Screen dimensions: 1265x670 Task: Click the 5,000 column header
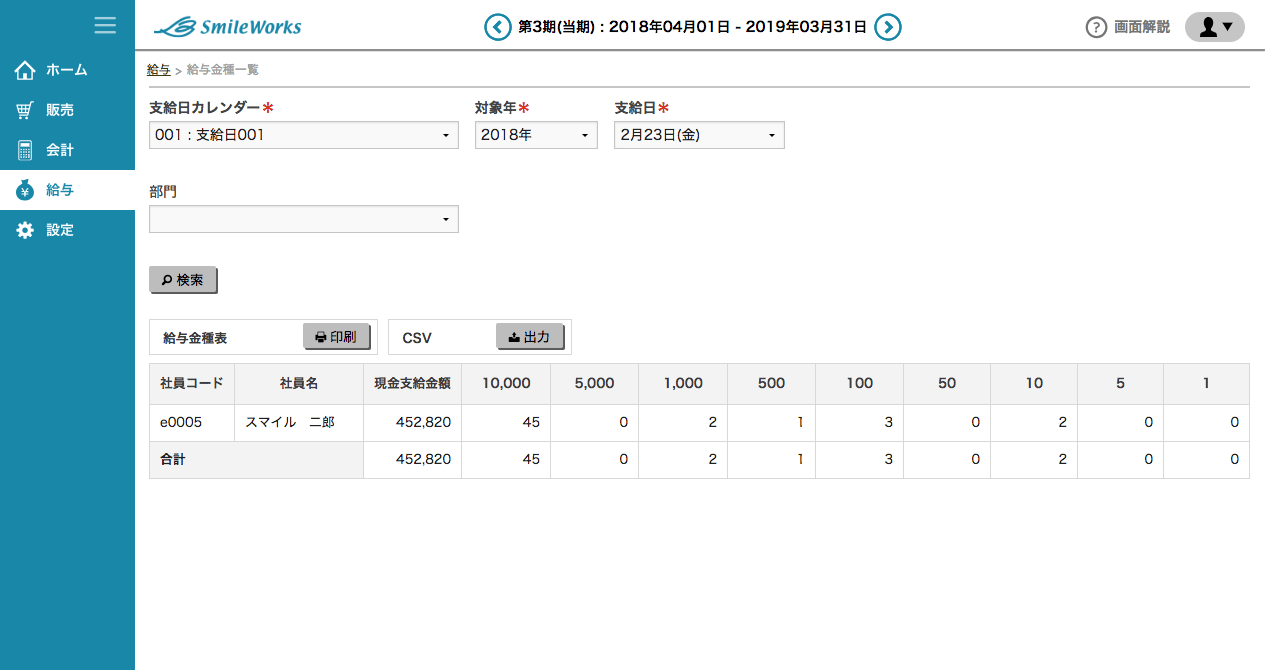click(x=594, y=384)
